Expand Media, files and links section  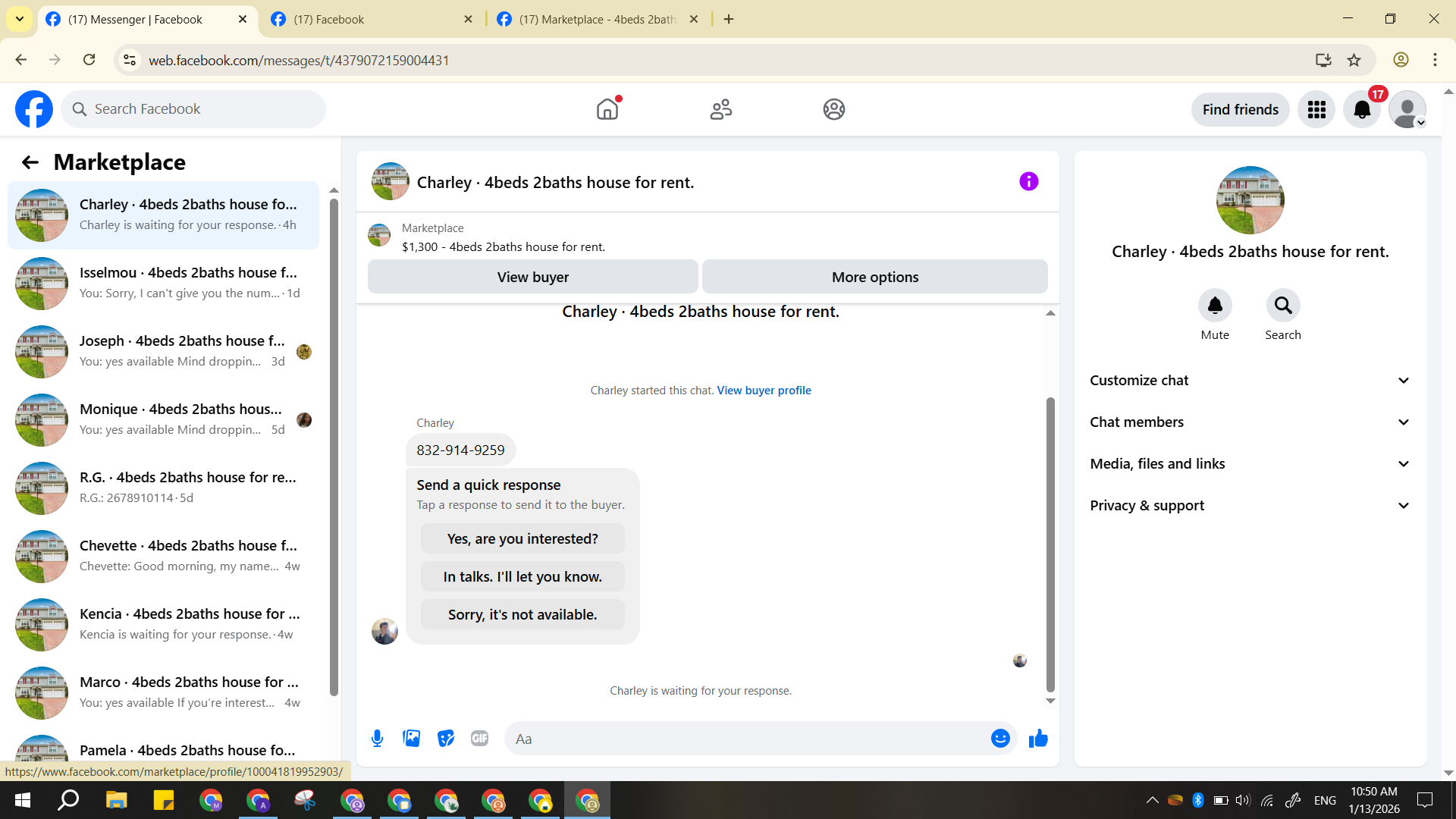tap(1250, 464)
